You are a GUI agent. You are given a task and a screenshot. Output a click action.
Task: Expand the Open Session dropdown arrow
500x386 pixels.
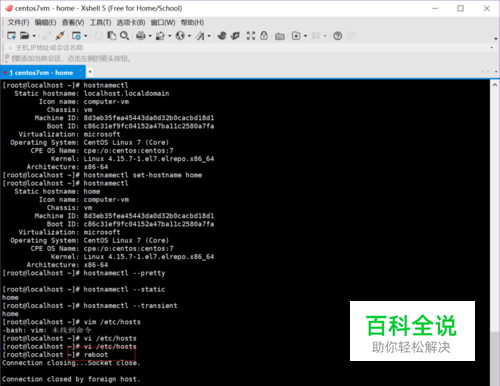tap(34, 36)
